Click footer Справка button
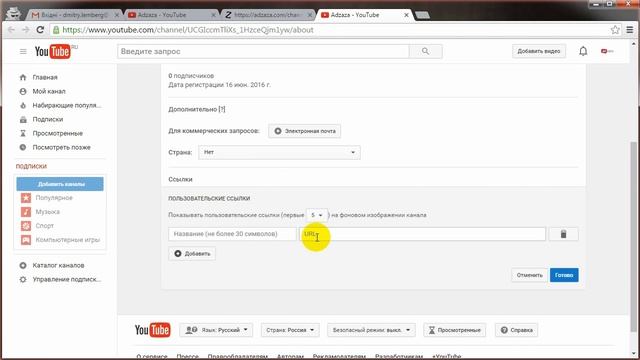This screenshot has height=360, width=640. point(516,330)
